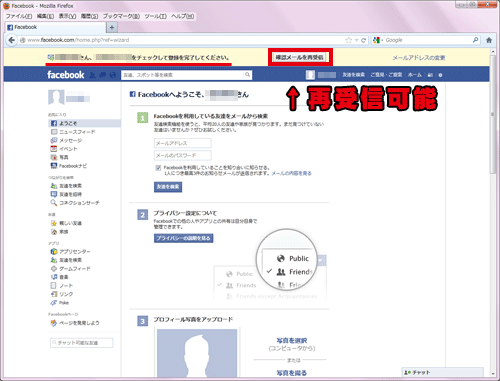Focus the メールのパスワード input field
This screenshot has height=381, width=500.
[183, 155]
